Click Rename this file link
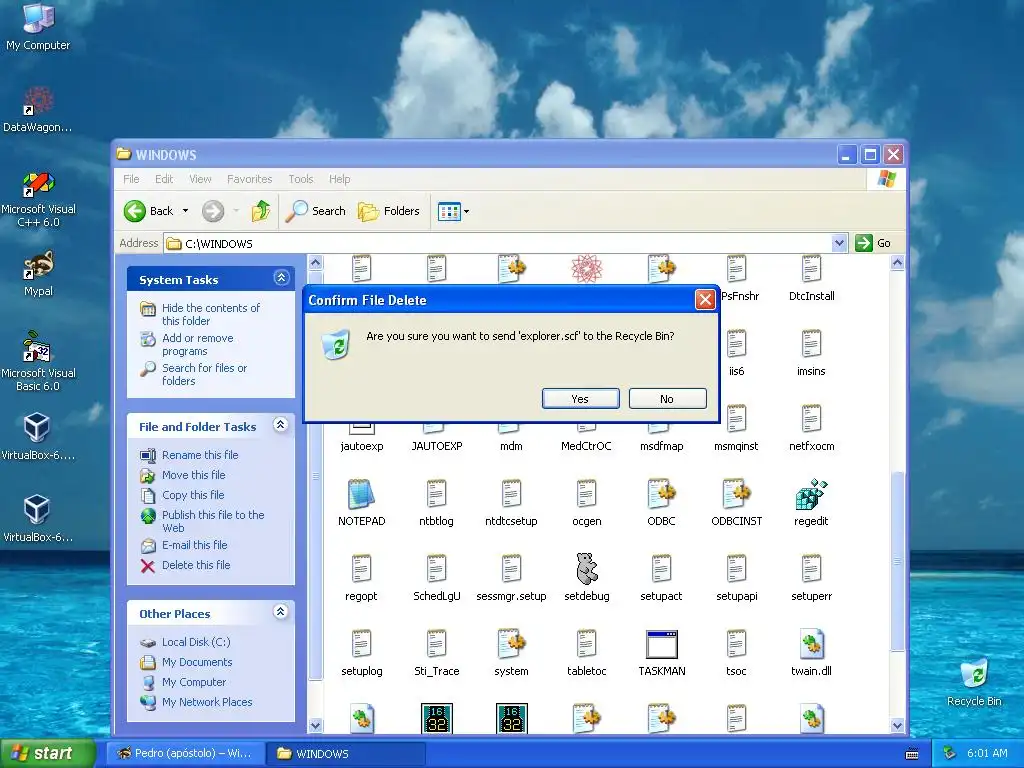This screenshot has height=768, width=1024. [200, 455]
